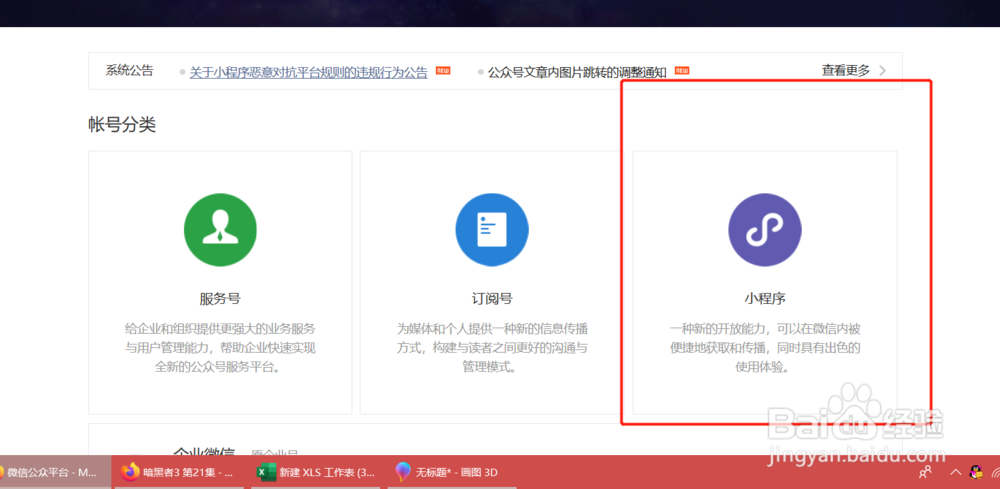Viewport: 1000px width, 489px height.
Task: Click the 帐号分类 heading
Action: pos(122,124)
